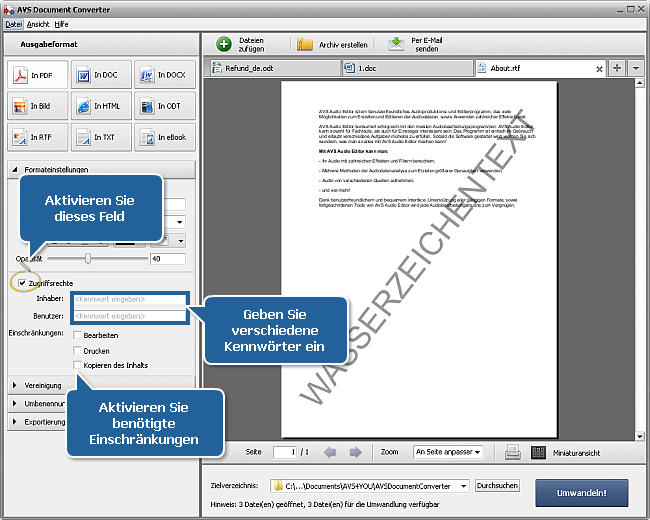The height and width of the screenshot is (520, 650).
Task: Click the Benutzer password field
Action: click(130, 316)
